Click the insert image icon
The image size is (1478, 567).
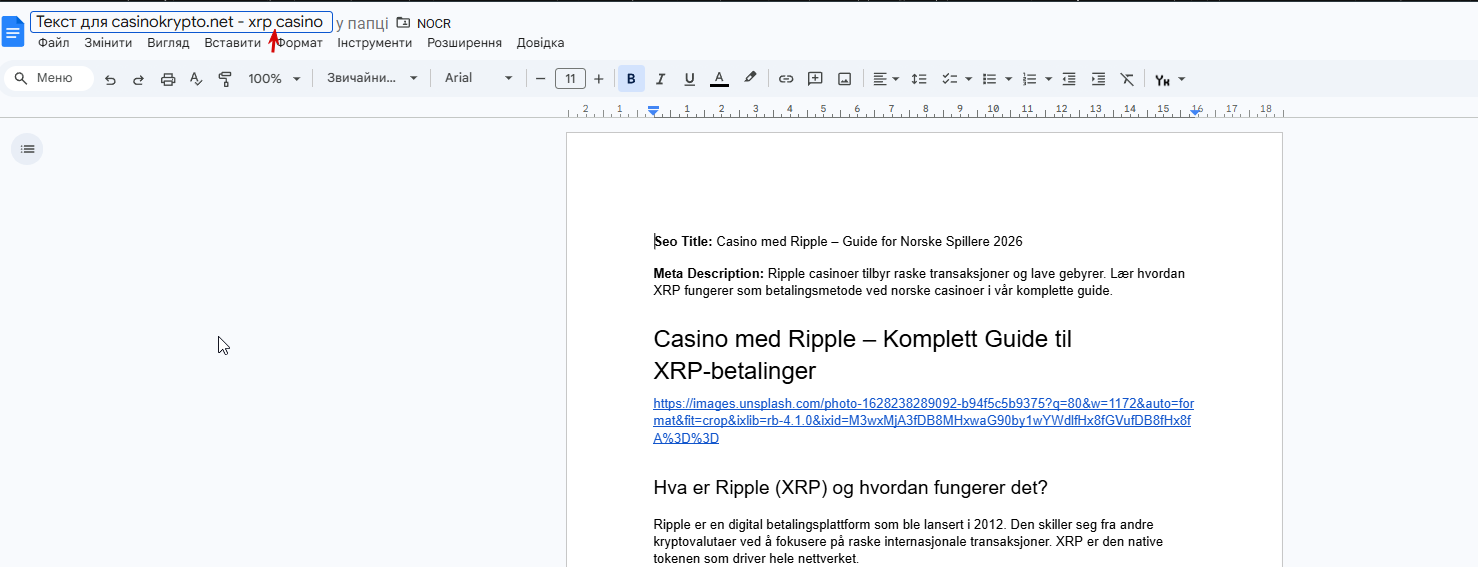click(844, 79)
